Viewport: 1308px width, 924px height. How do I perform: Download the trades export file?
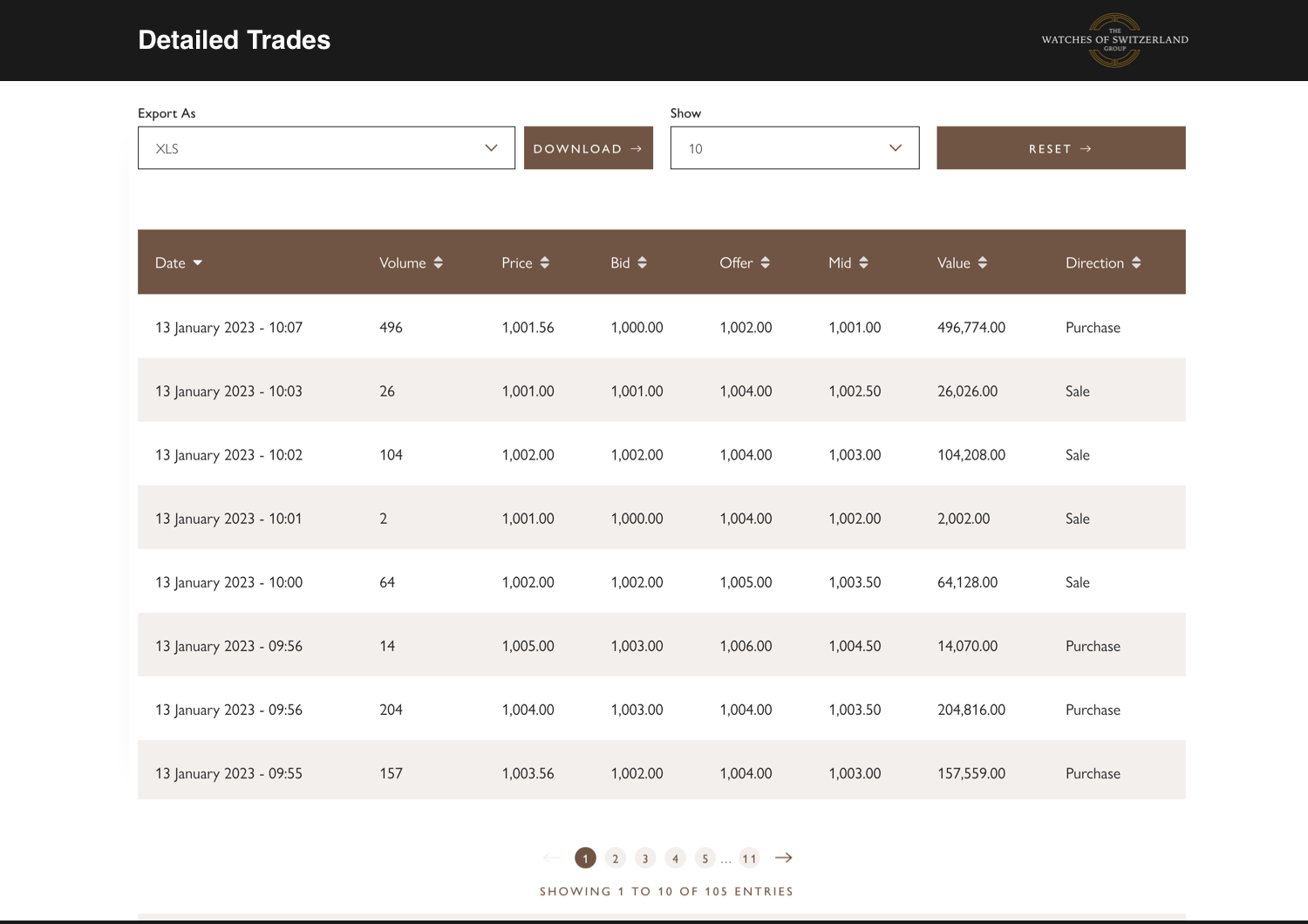click(588, 147)
